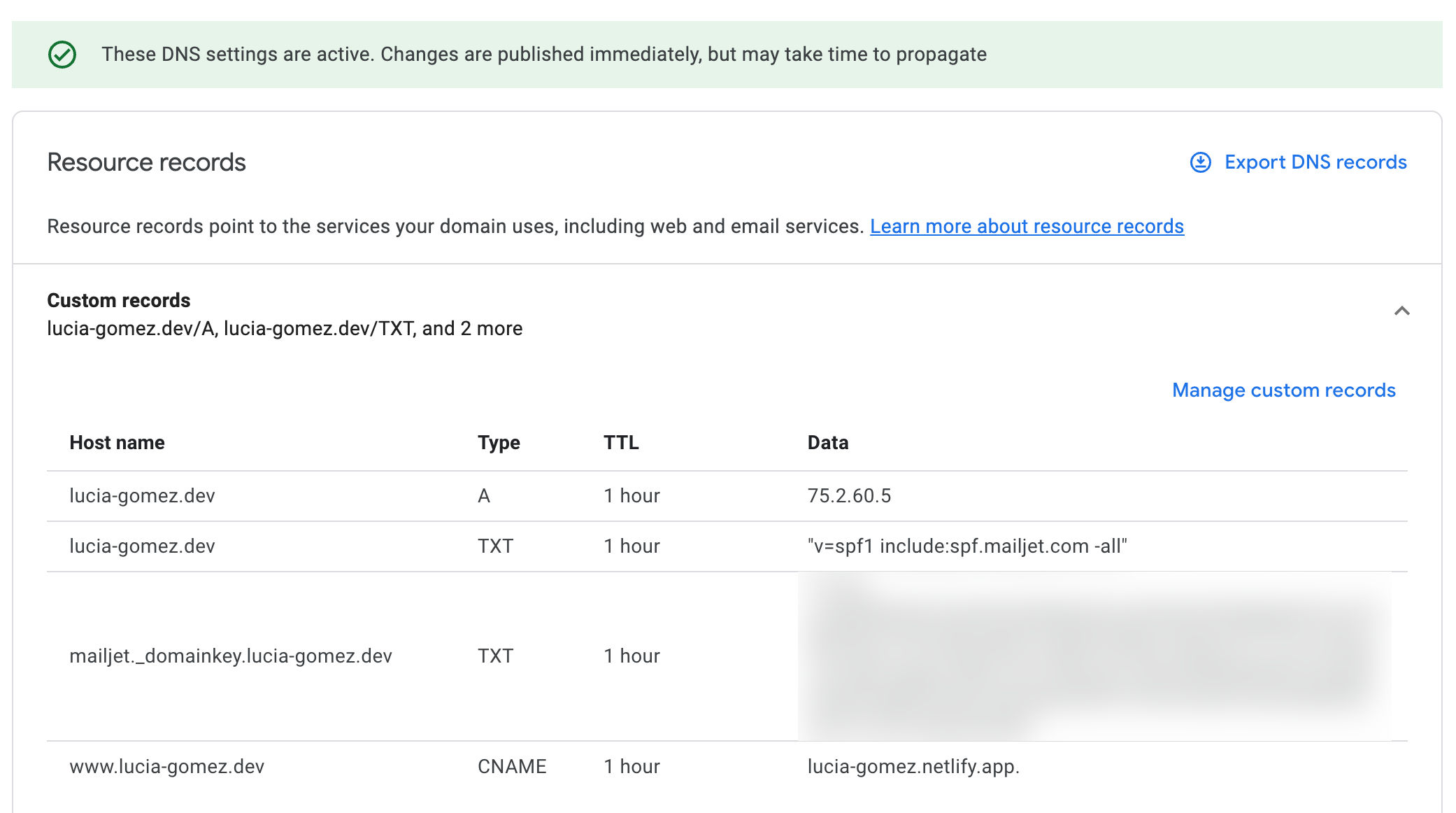Click the A record type cell
Image resolution: width=1456 pixels, height=813 pixels.
point(484,496)
